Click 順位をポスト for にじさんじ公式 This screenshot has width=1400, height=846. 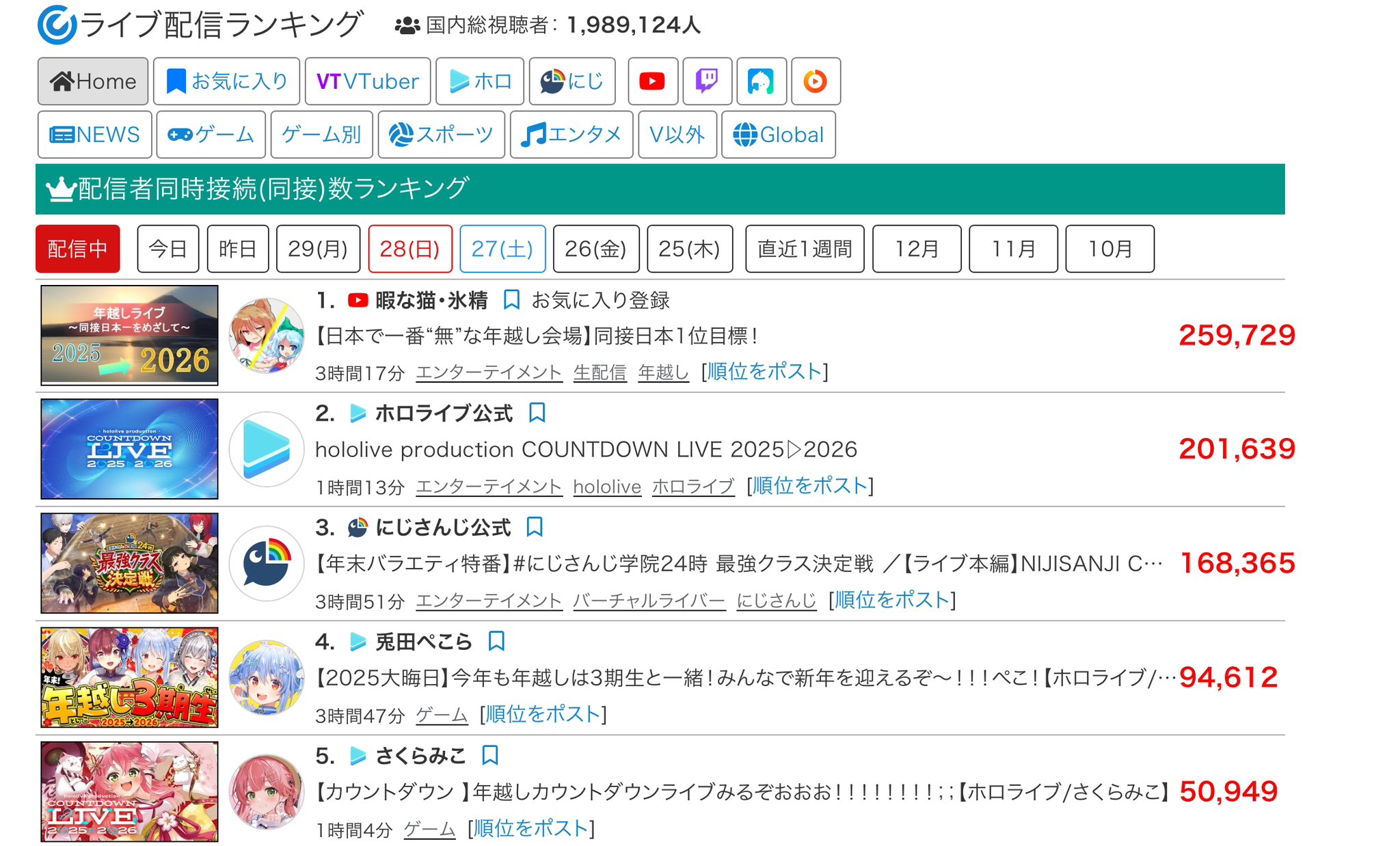891,600
